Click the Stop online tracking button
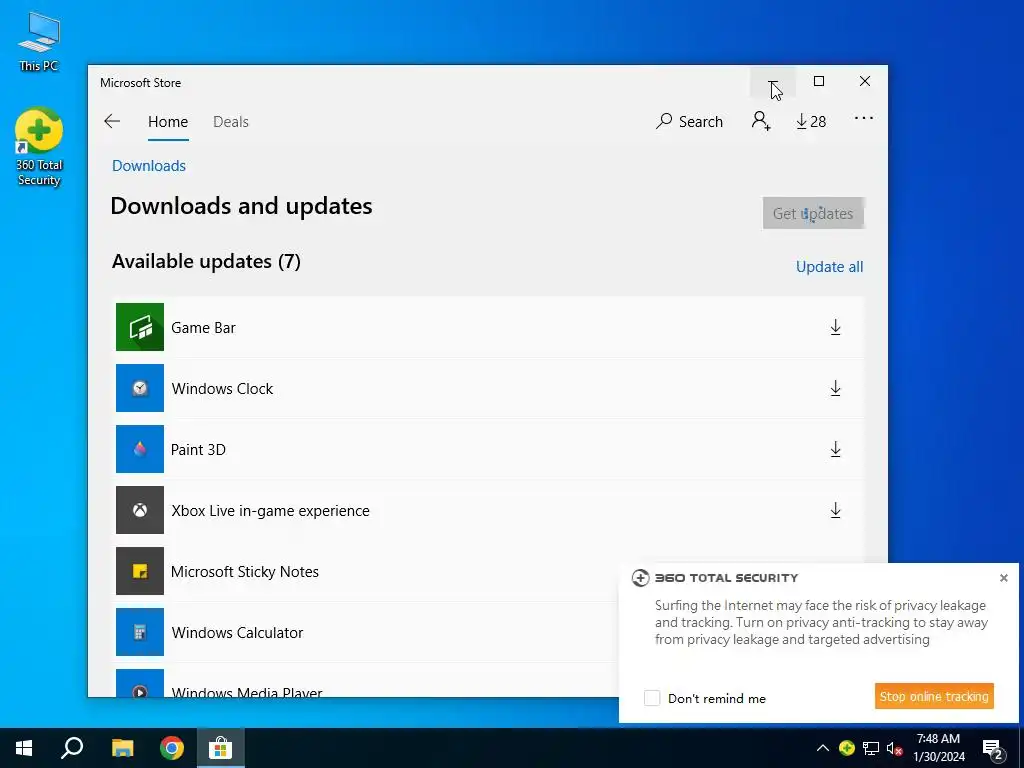This screenshot has height=768, width=1024. [934, 696]
